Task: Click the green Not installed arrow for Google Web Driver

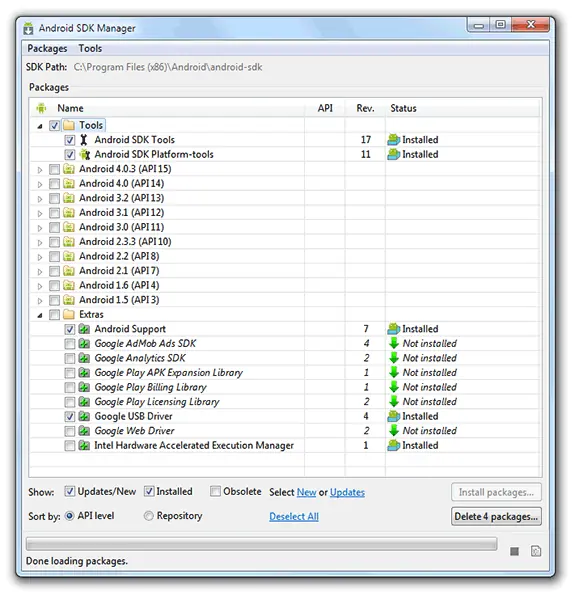Action: point(394,431)
